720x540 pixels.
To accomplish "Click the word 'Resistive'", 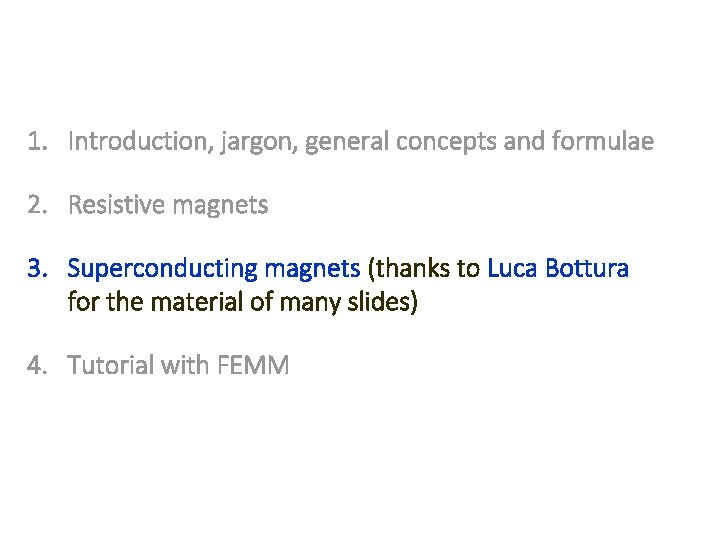I will [x=116, y=206].
